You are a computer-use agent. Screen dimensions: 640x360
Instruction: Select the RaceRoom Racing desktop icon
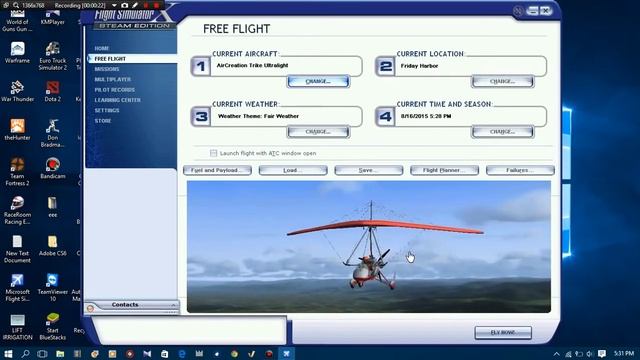tap(17, 210)
